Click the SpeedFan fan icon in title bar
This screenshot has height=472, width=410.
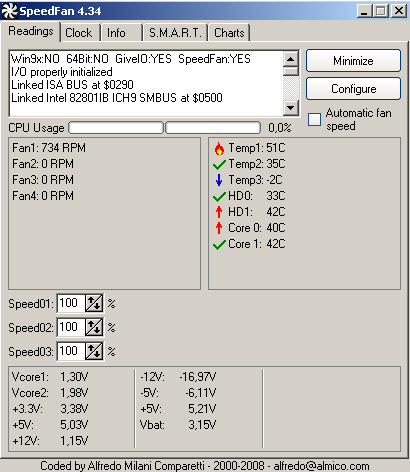pos(9,11)
